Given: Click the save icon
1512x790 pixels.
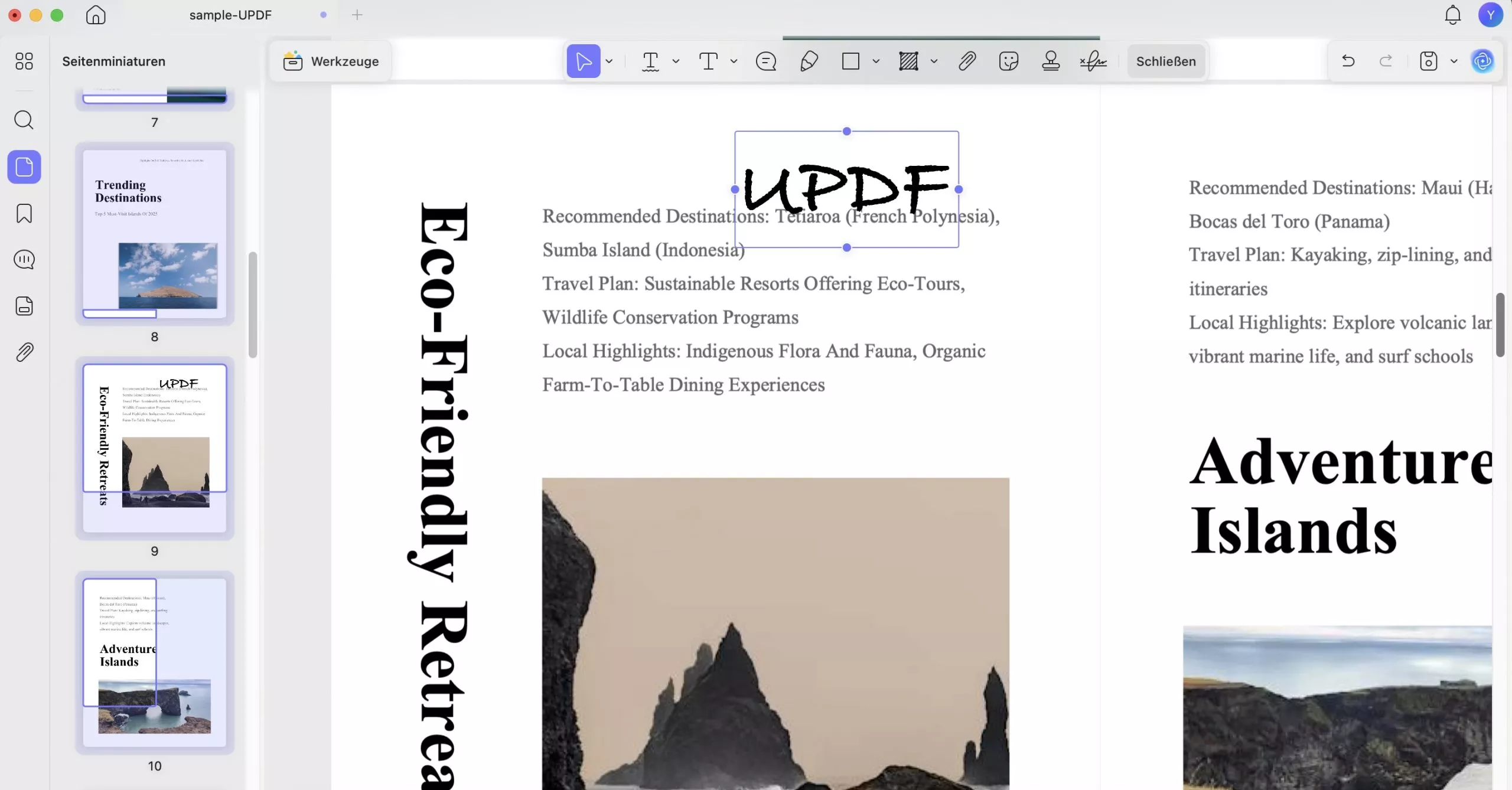Looking at the screenshot, I should (1428, 61).
